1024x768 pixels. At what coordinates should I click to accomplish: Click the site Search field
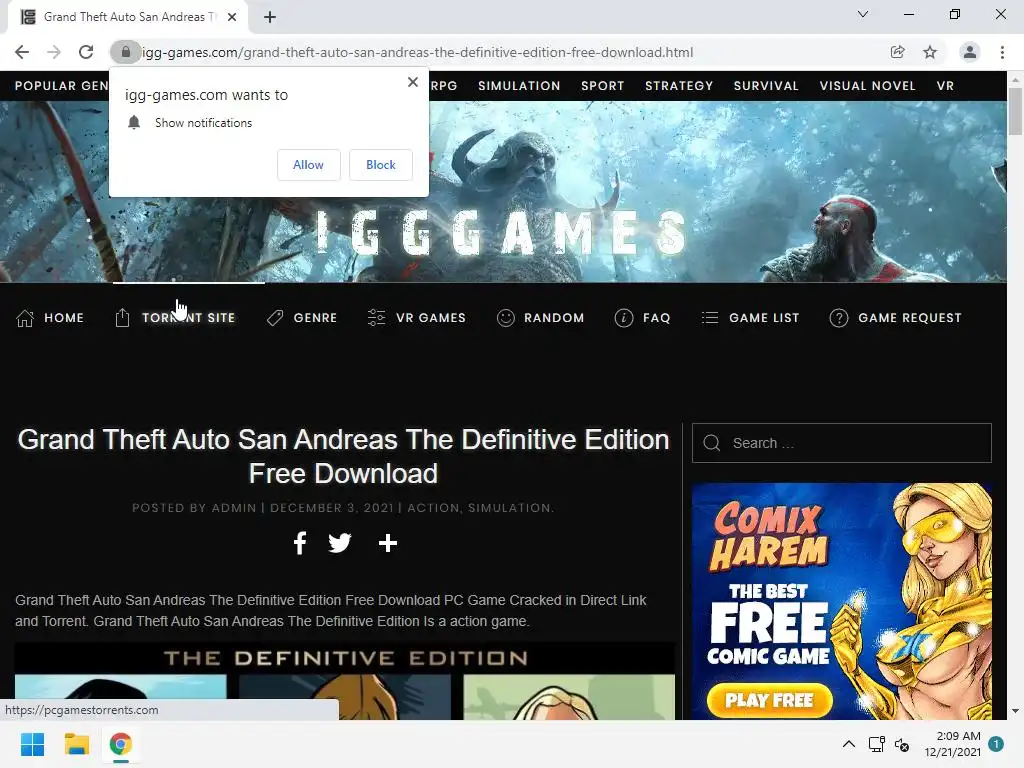pyautogui.click(x=842, y=443)
